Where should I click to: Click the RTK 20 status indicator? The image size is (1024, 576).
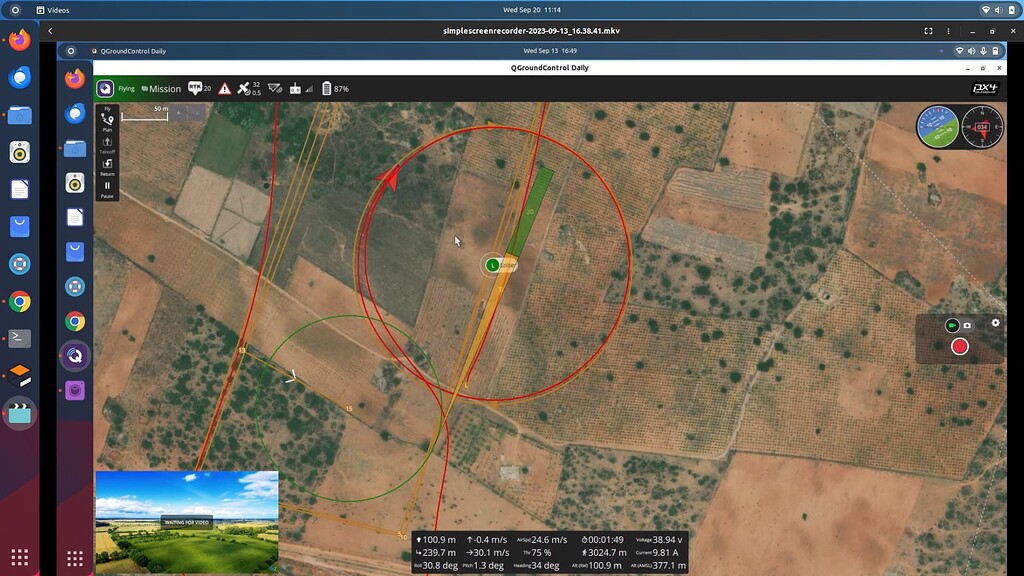[200, 88]
